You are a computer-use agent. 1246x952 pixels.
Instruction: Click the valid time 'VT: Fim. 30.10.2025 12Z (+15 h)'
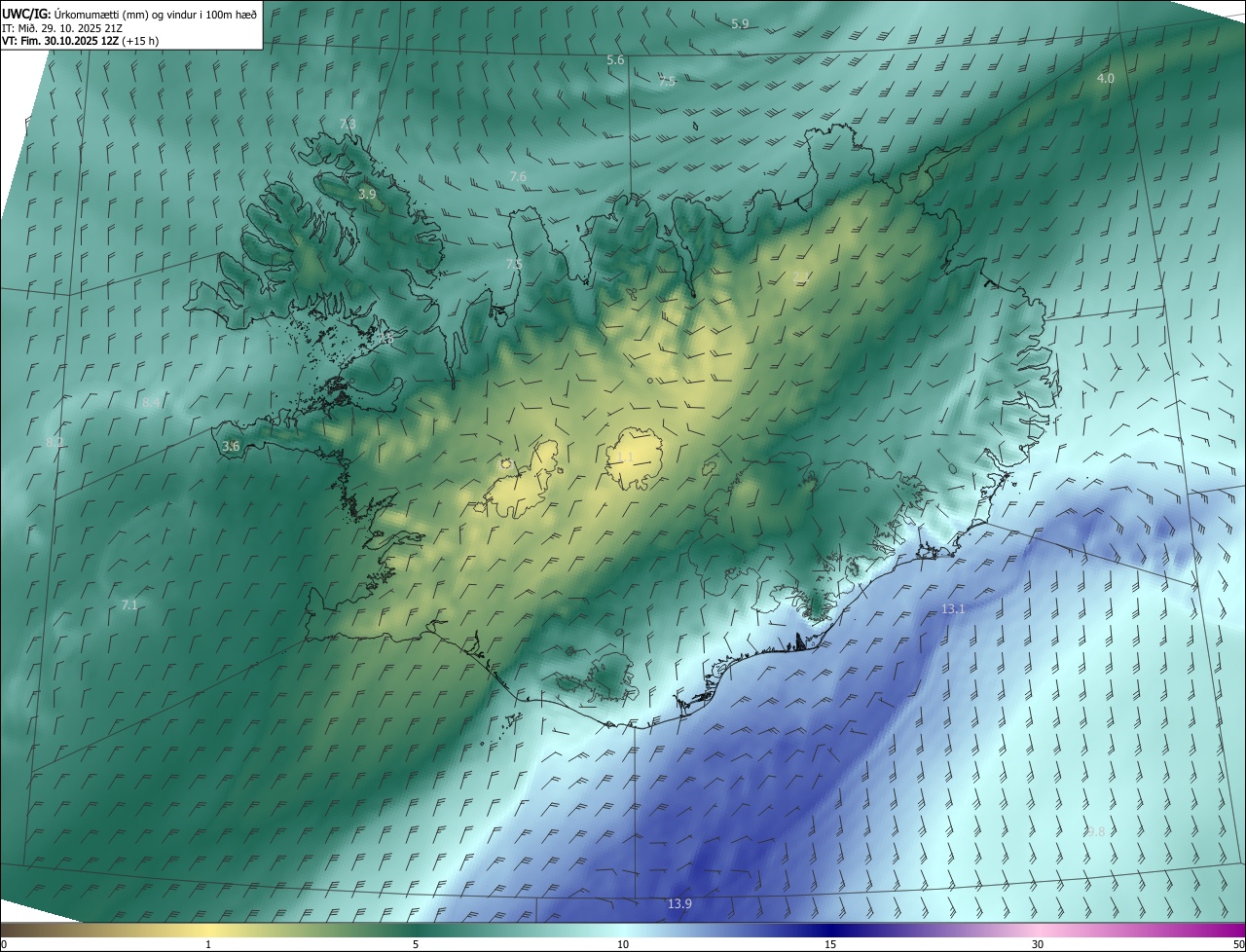pyautogui.click(x=80, y=42)
